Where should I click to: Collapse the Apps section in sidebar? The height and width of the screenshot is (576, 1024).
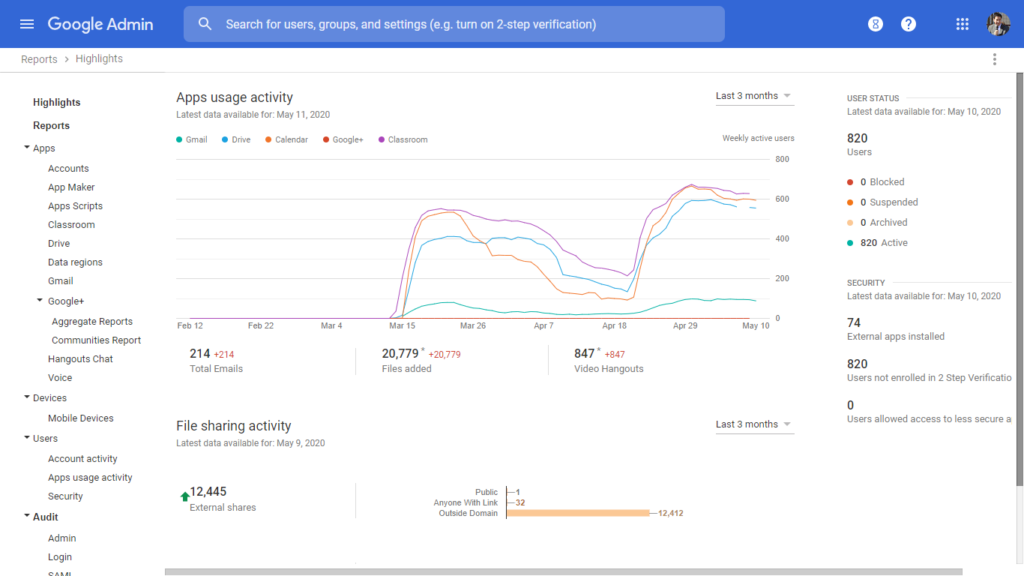27,148
